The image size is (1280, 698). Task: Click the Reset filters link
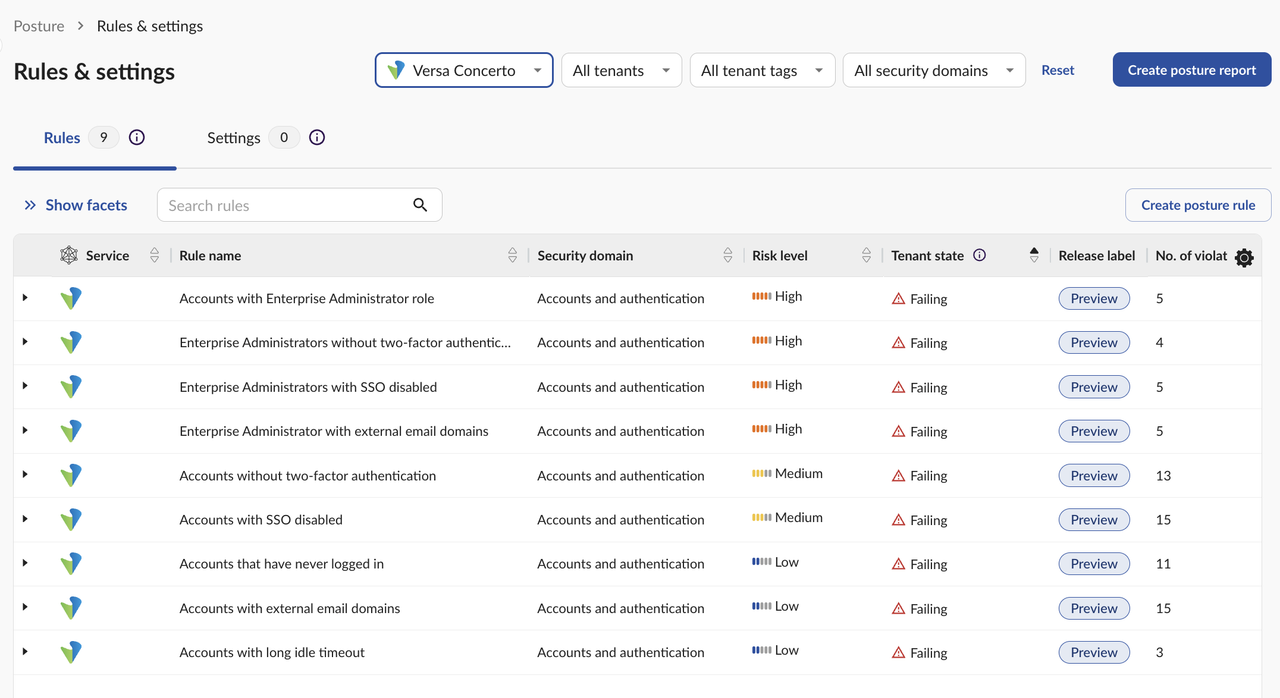coord(1057,70)
